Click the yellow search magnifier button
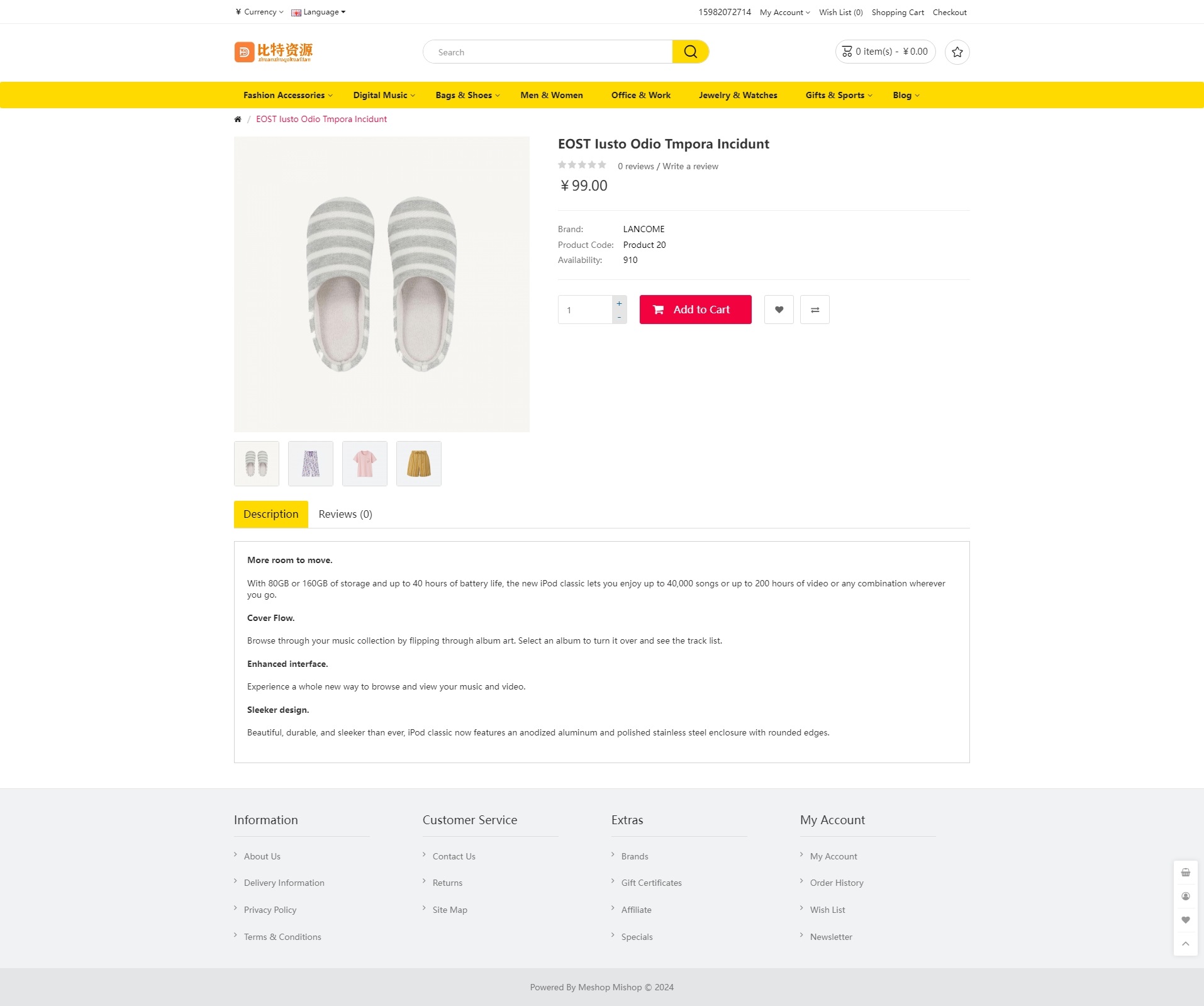Image resolution: width=1204 pixels, height=1006 pixels. pos(690,52)
